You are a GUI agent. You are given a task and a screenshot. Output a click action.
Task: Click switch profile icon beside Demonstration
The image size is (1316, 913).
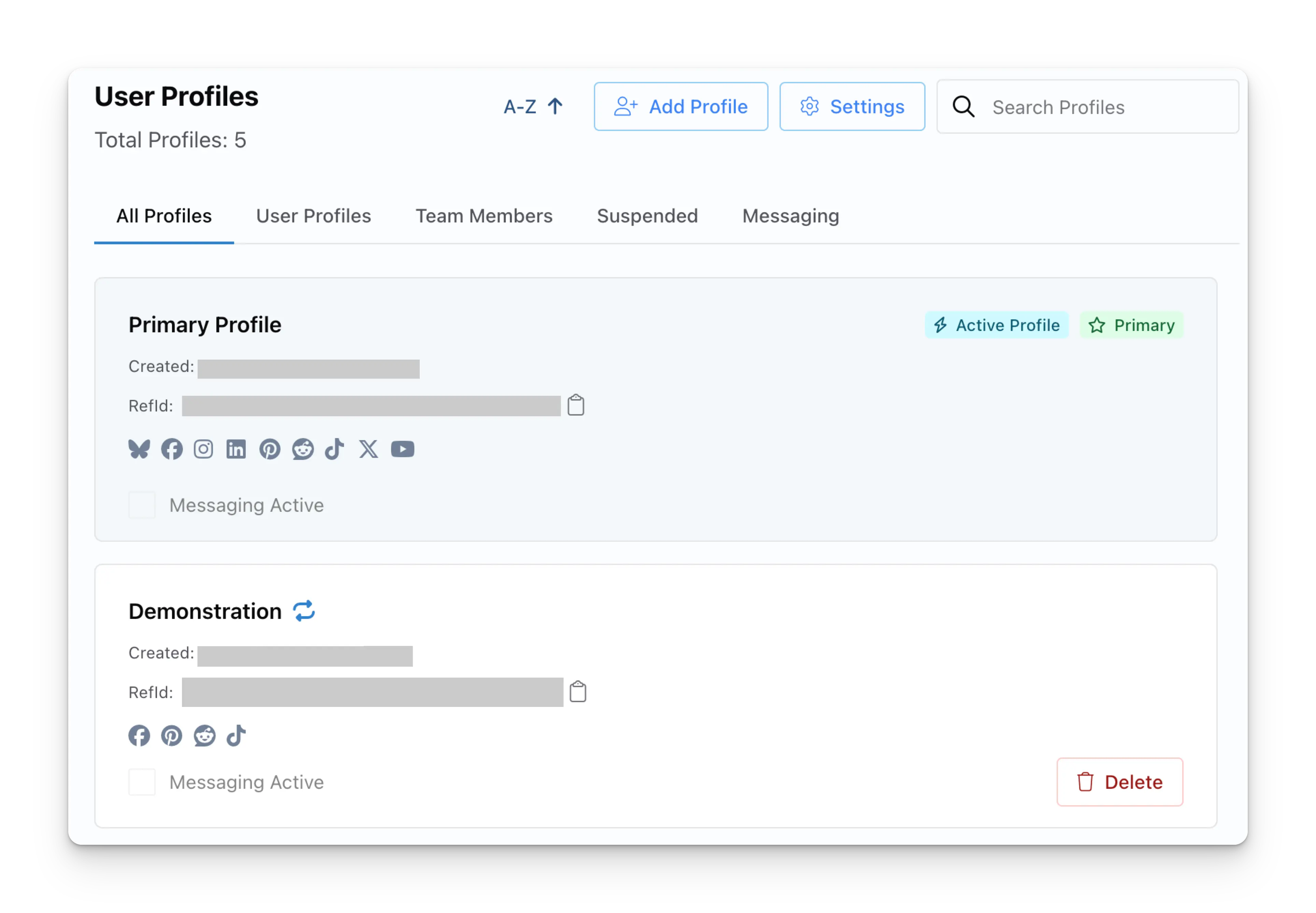pos(304,611)
